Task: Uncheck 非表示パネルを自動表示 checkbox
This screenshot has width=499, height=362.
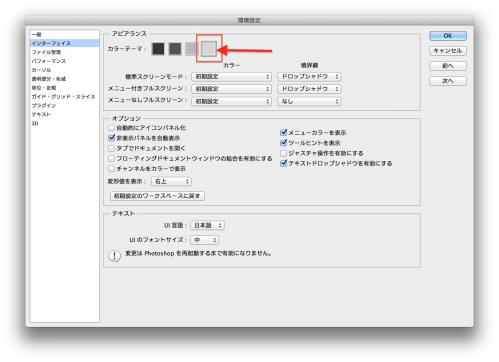Action: coord(112,138)
